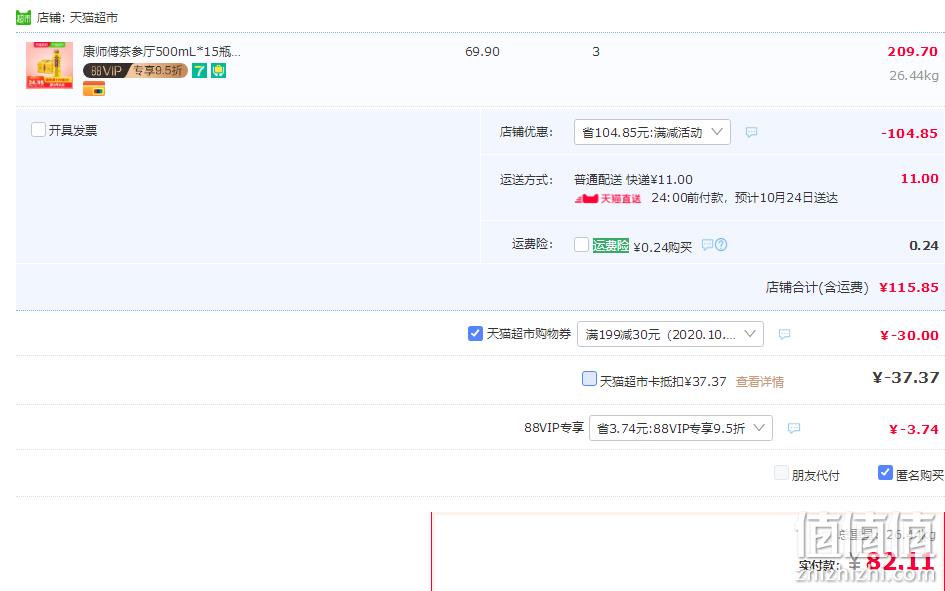945x591 pixels.
Task: Click the final payment amount 82.11
Action: click(x=900, y=561)
